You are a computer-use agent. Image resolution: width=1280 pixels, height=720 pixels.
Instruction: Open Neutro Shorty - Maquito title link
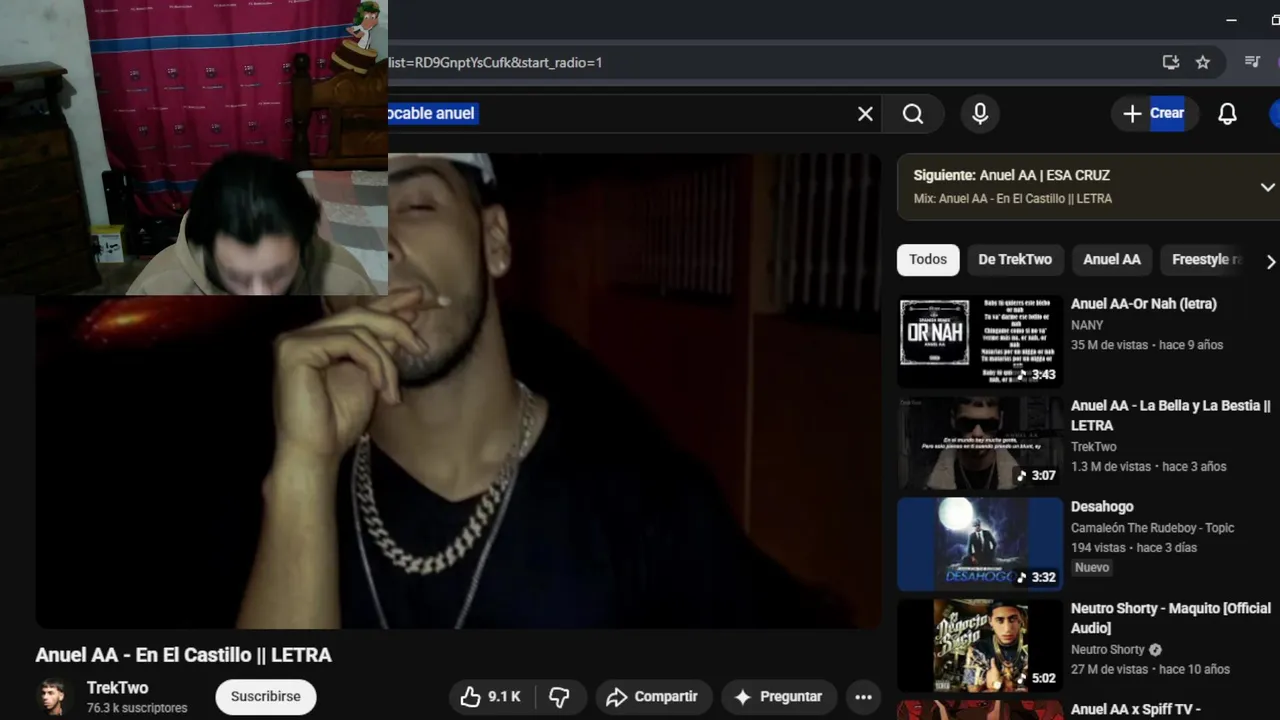coord(1171,618)
